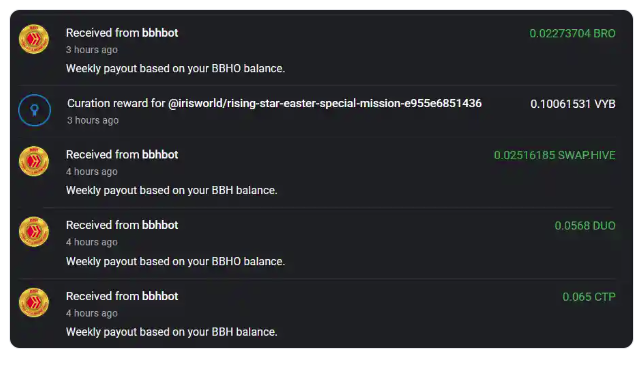Open the irisworld rising-star-easter-special-mission post link
640x366 pixels.
(x=325, y=103)
